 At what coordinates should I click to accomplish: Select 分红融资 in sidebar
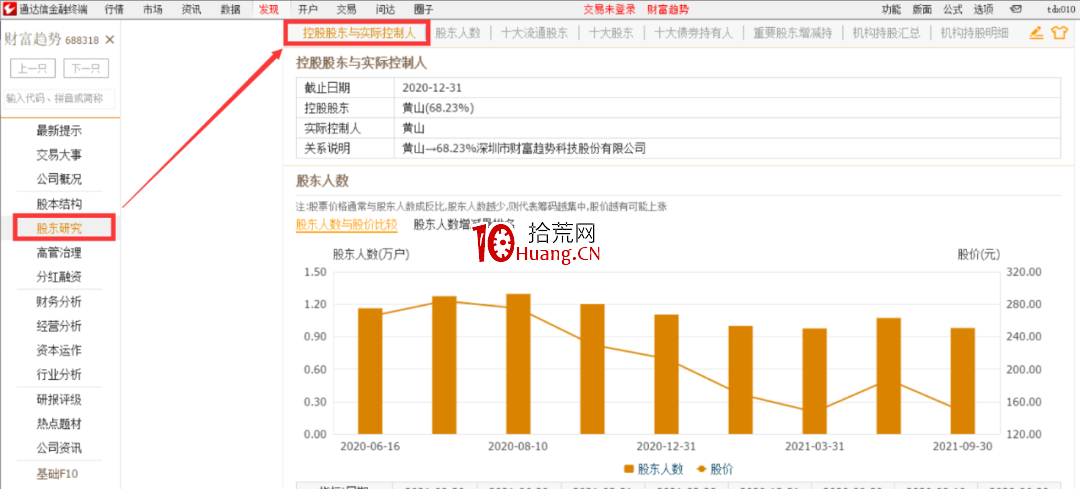point(59,277)
